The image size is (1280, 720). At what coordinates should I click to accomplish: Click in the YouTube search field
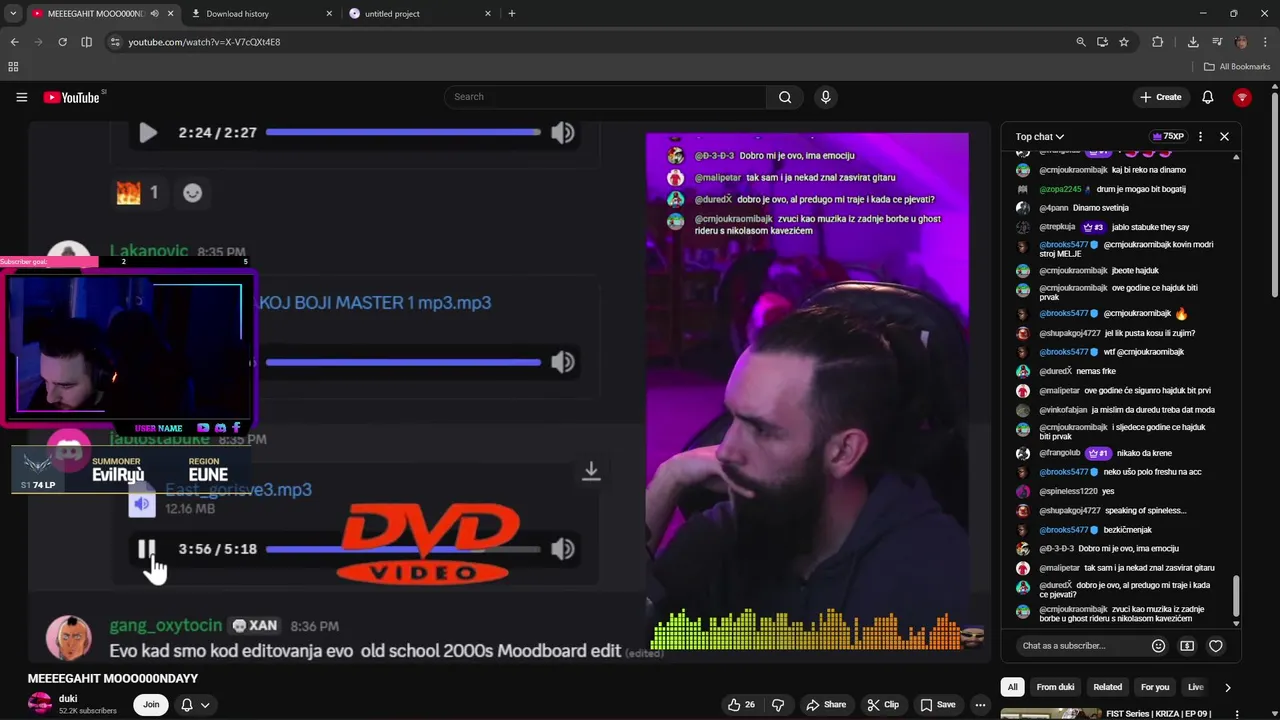605,97
